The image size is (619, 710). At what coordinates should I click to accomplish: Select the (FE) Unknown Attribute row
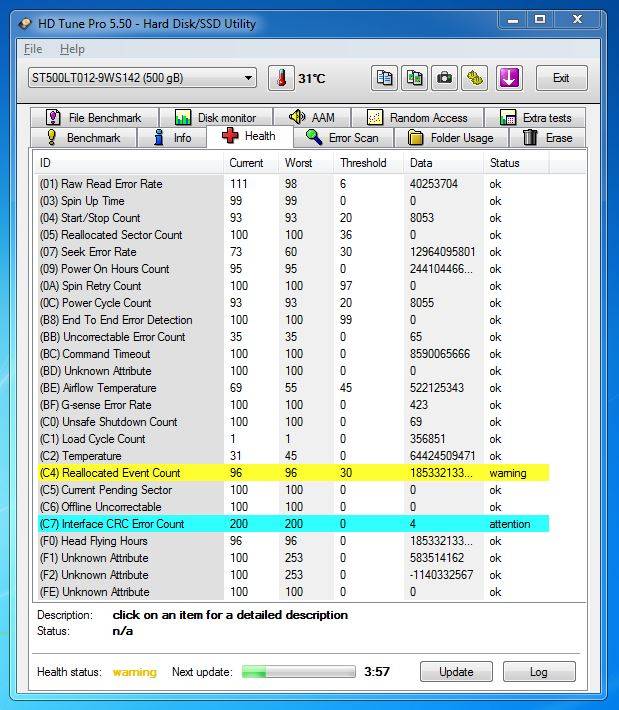(293, 592)
